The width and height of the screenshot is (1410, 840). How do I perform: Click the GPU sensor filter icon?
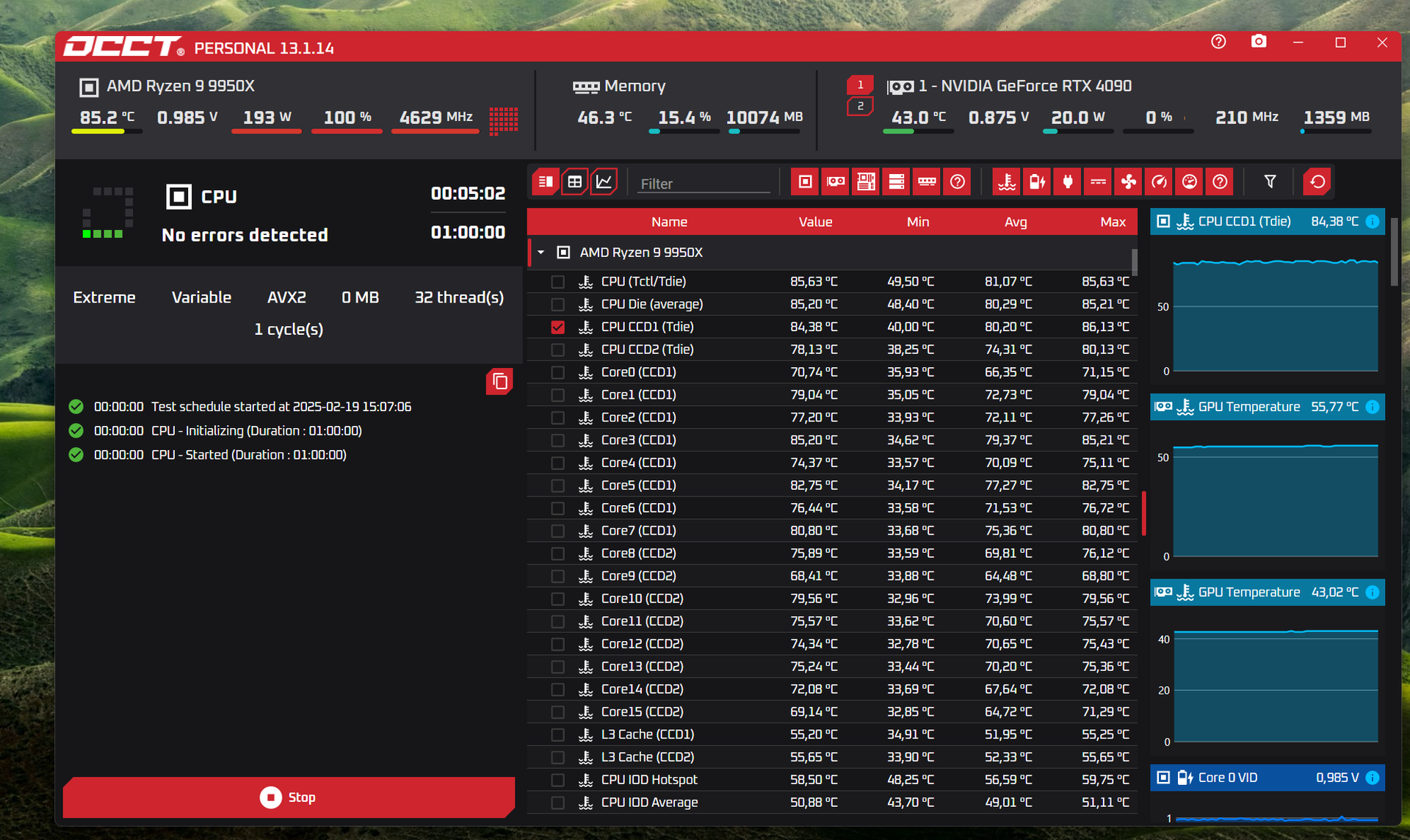[835, 182]
